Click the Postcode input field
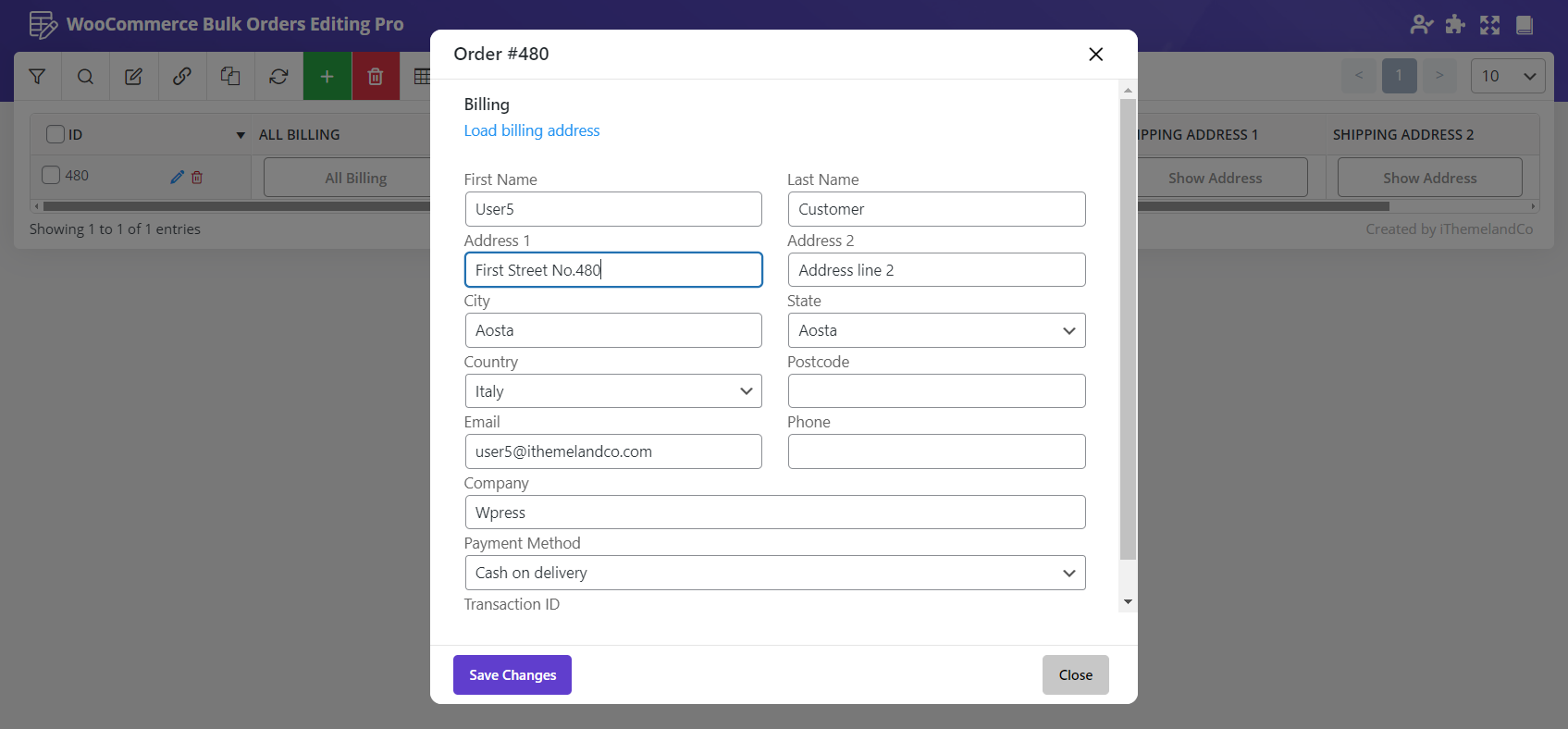This screenshot has width=1568, height=729. pyautogui.click(x=936, y=391)
